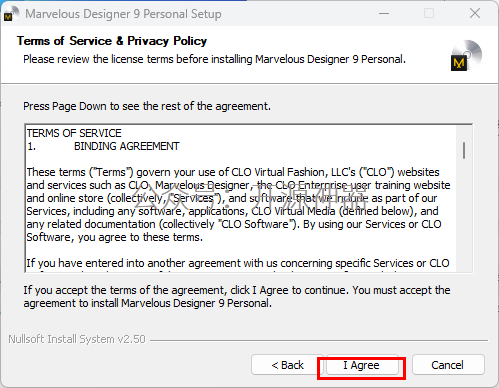Grab the license text scrollbar thumb
The image size is (499, 388).
(x=464, y=150)
